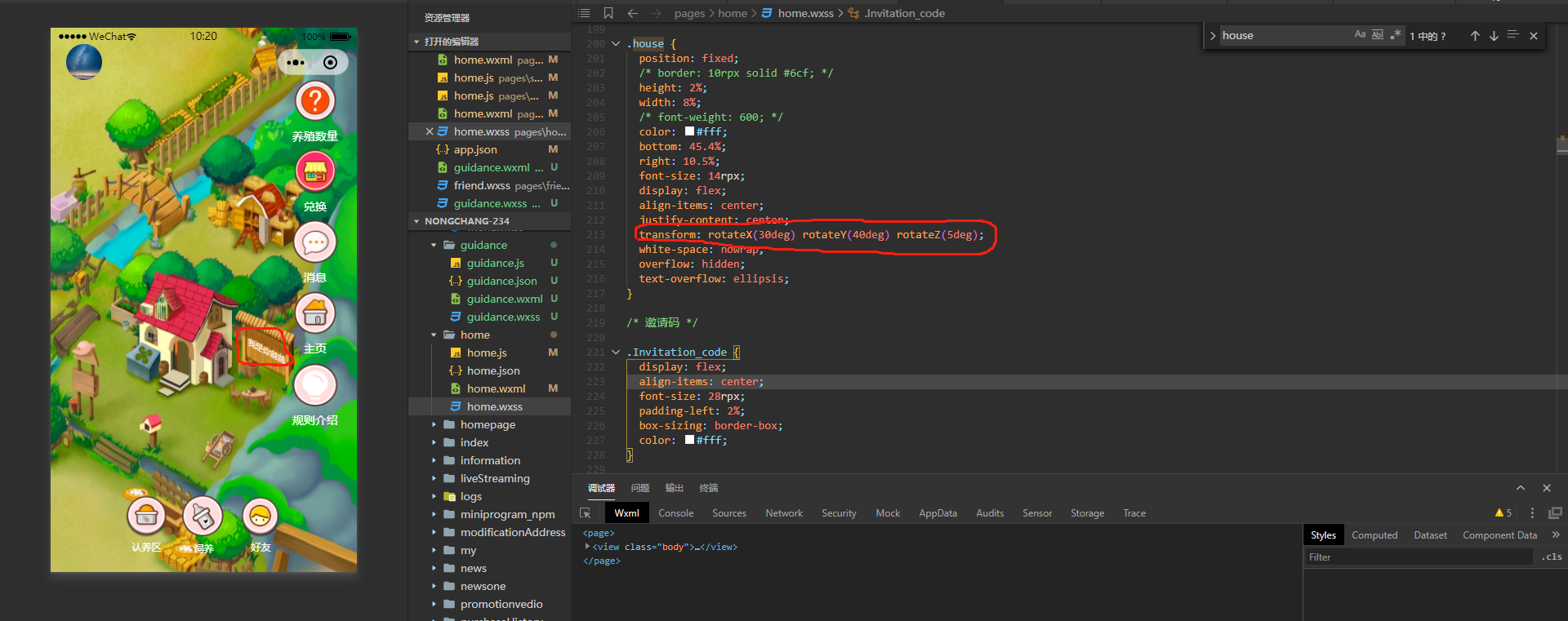Click the find input containing house
Viewport: 1568px width, 621px height.
1285,36
